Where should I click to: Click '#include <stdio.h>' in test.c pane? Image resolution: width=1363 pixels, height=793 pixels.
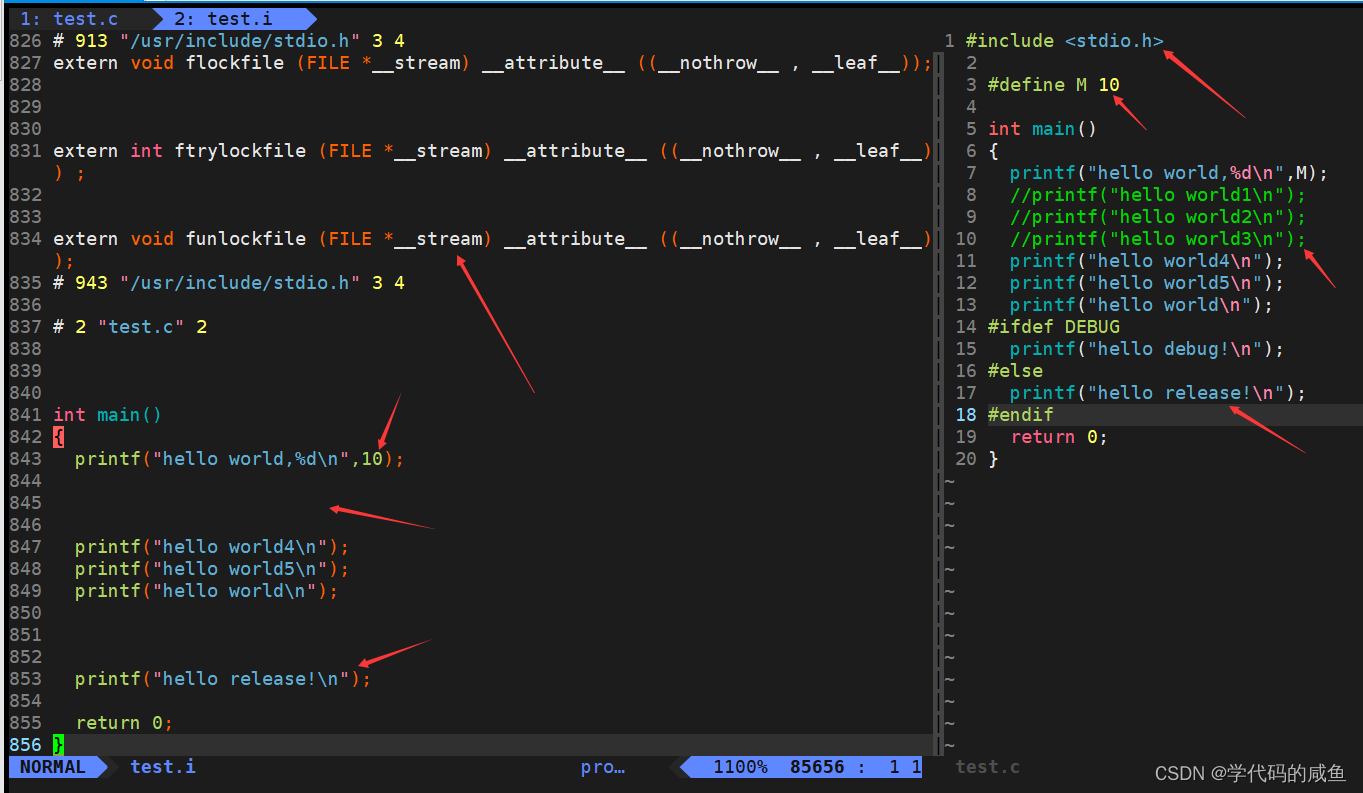coord(1065,41)
